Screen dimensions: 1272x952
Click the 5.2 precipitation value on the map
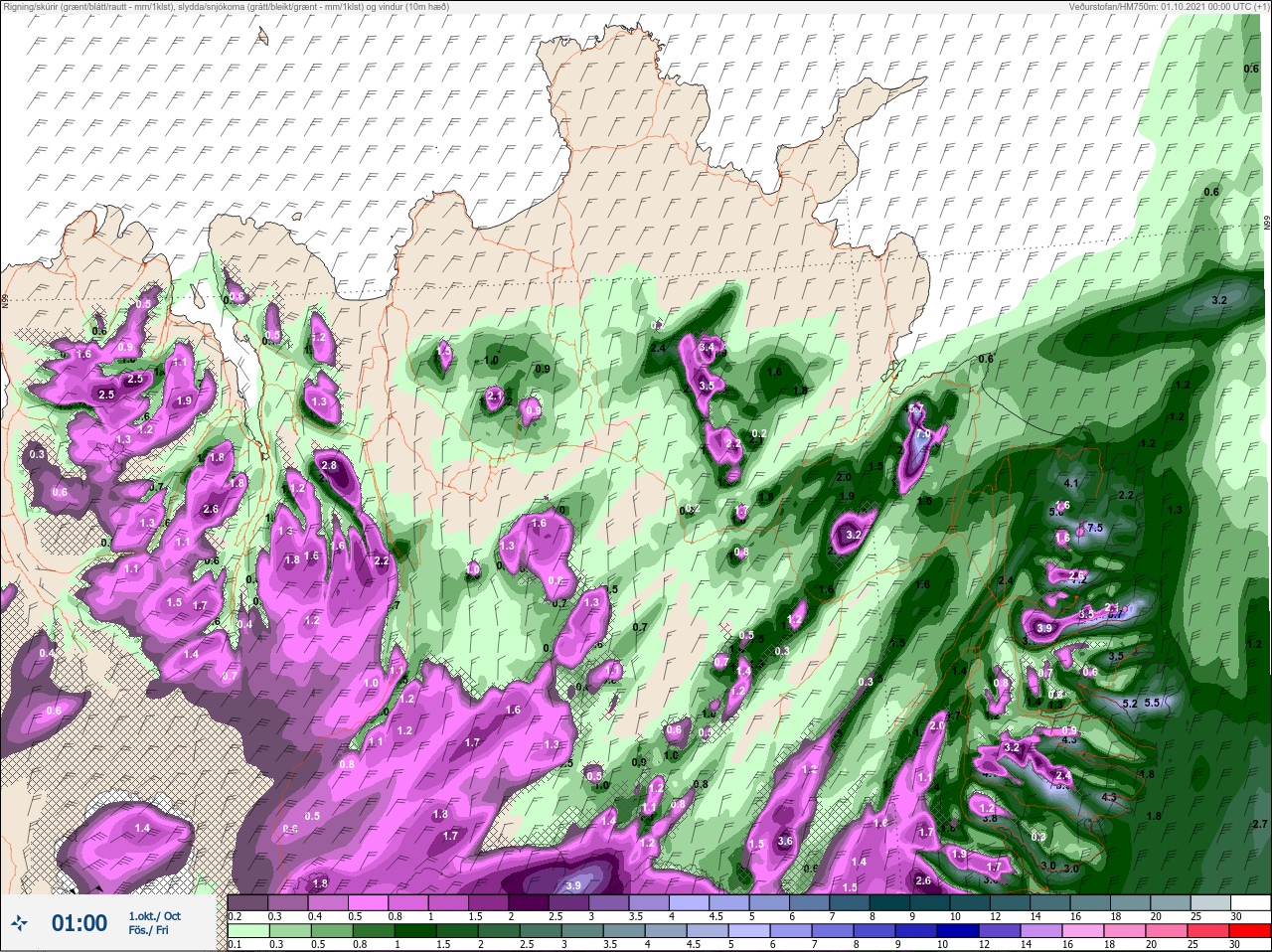coord(1129,704)
